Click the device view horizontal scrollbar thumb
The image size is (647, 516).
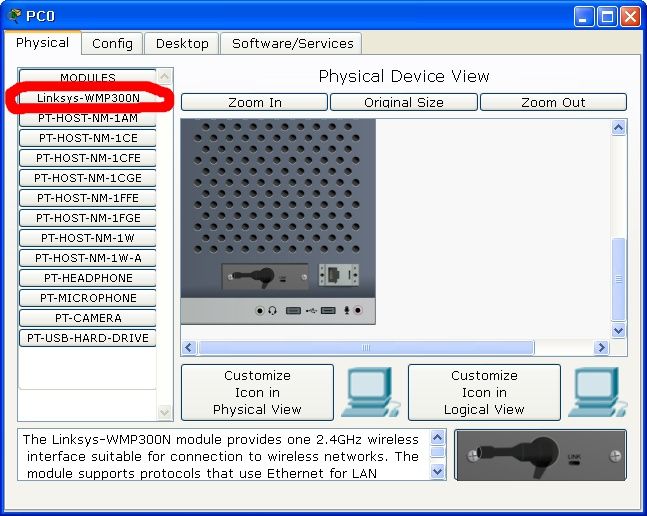point(366,348)
